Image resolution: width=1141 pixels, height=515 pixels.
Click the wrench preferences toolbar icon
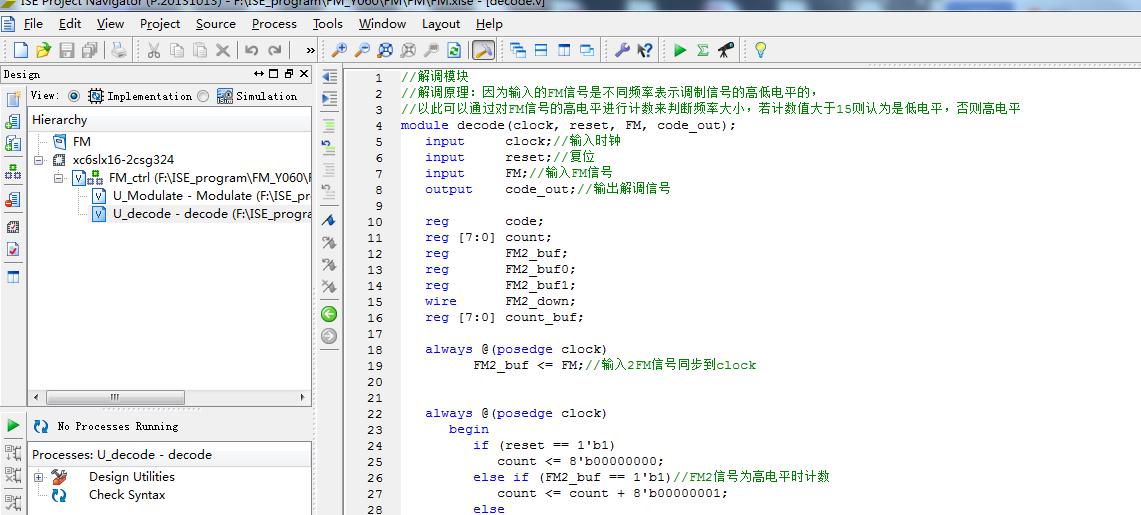(x=621, y=50)
